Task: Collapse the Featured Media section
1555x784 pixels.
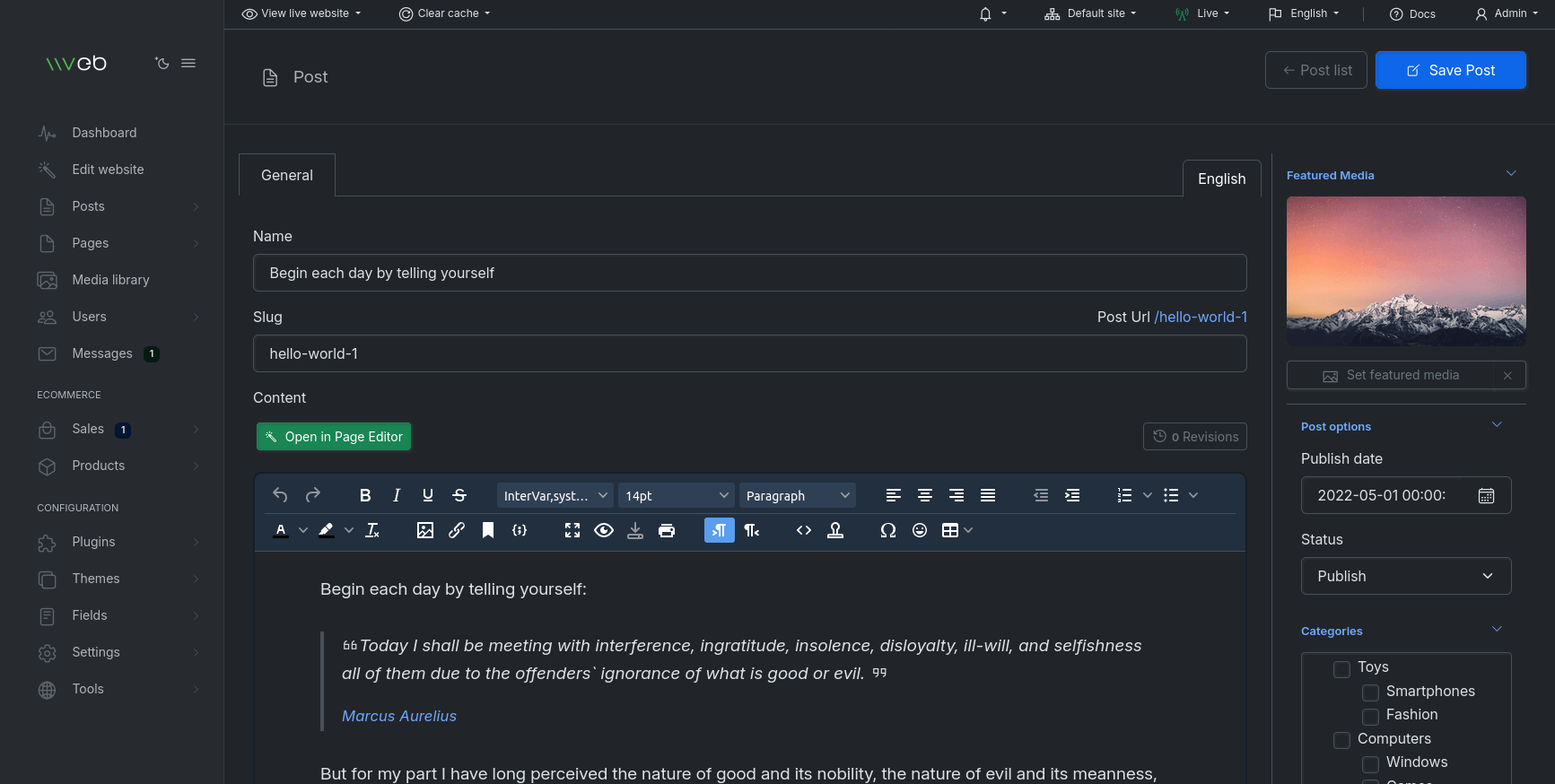Action: [1511, 174]
